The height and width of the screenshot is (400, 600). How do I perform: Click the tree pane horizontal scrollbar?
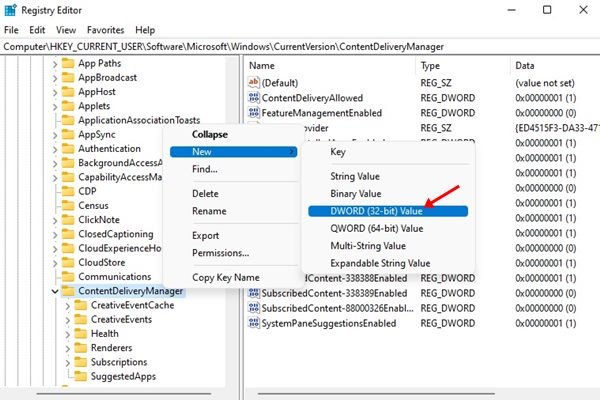pyautogui.click(x=124, y=393)
